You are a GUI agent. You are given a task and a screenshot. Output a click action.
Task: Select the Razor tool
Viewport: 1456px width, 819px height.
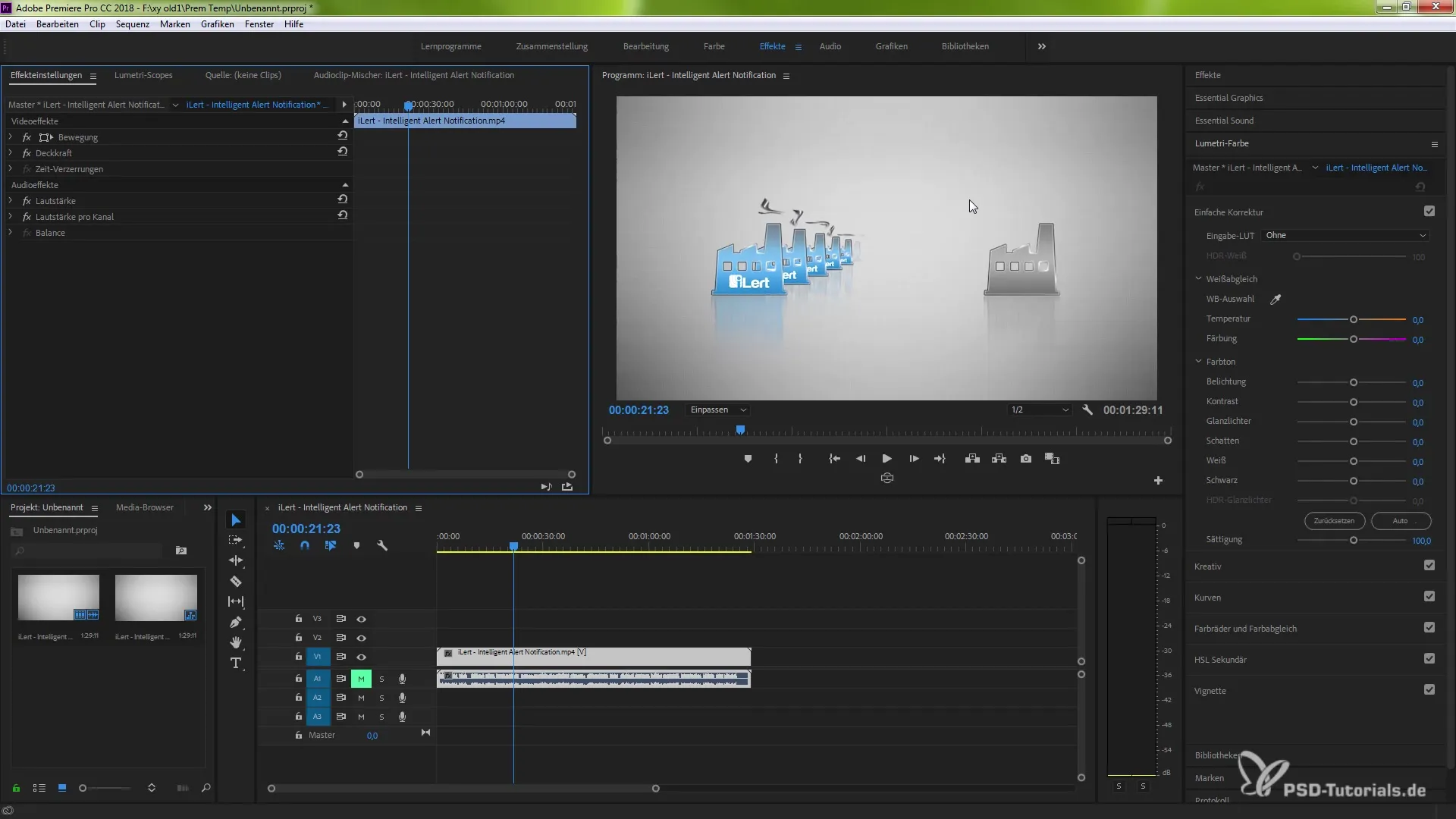pyautogui.click(x=236, y=582)
